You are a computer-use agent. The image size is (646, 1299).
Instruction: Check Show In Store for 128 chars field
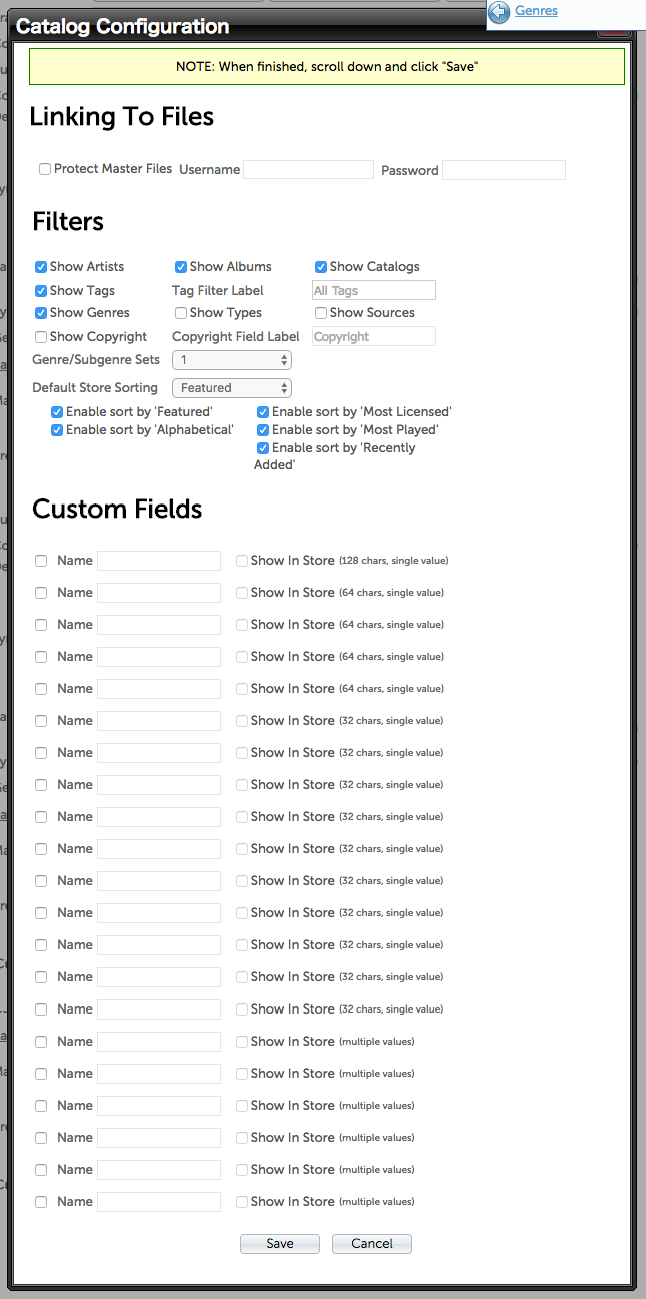pyautogui.click(x=242, y=561)
